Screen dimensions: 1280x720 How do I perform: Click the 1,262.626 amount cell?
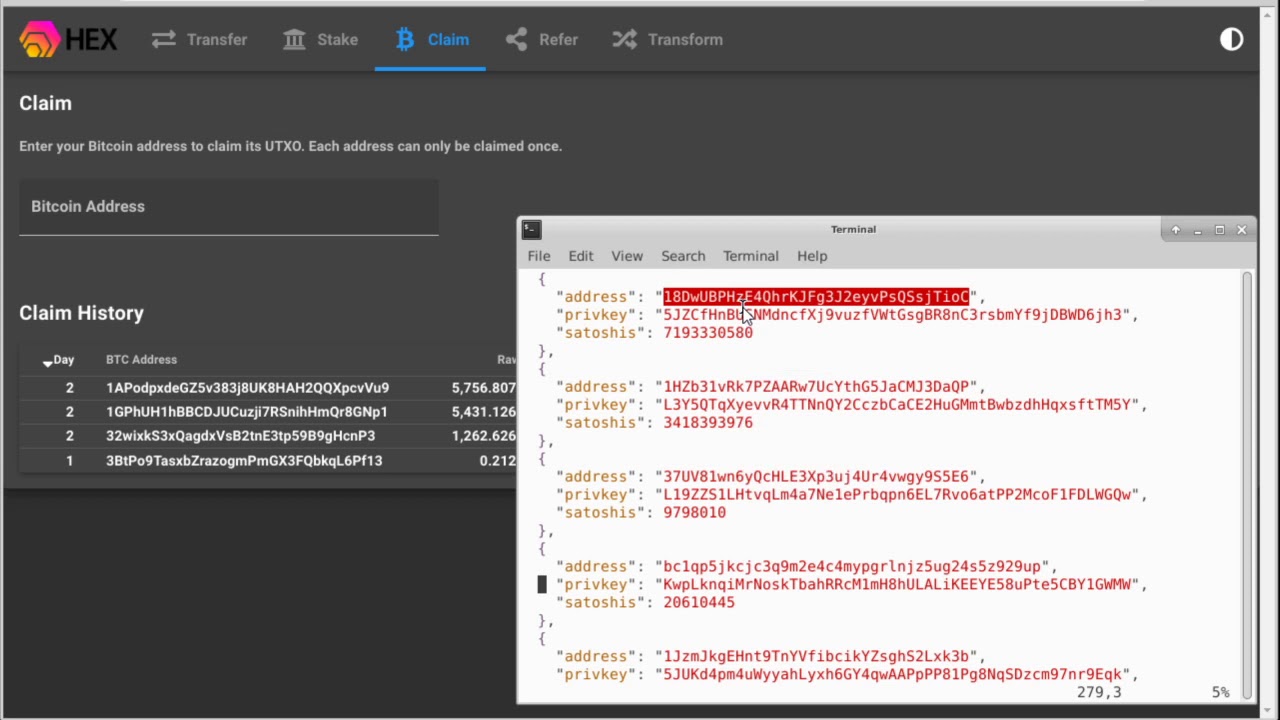(484, 436)
